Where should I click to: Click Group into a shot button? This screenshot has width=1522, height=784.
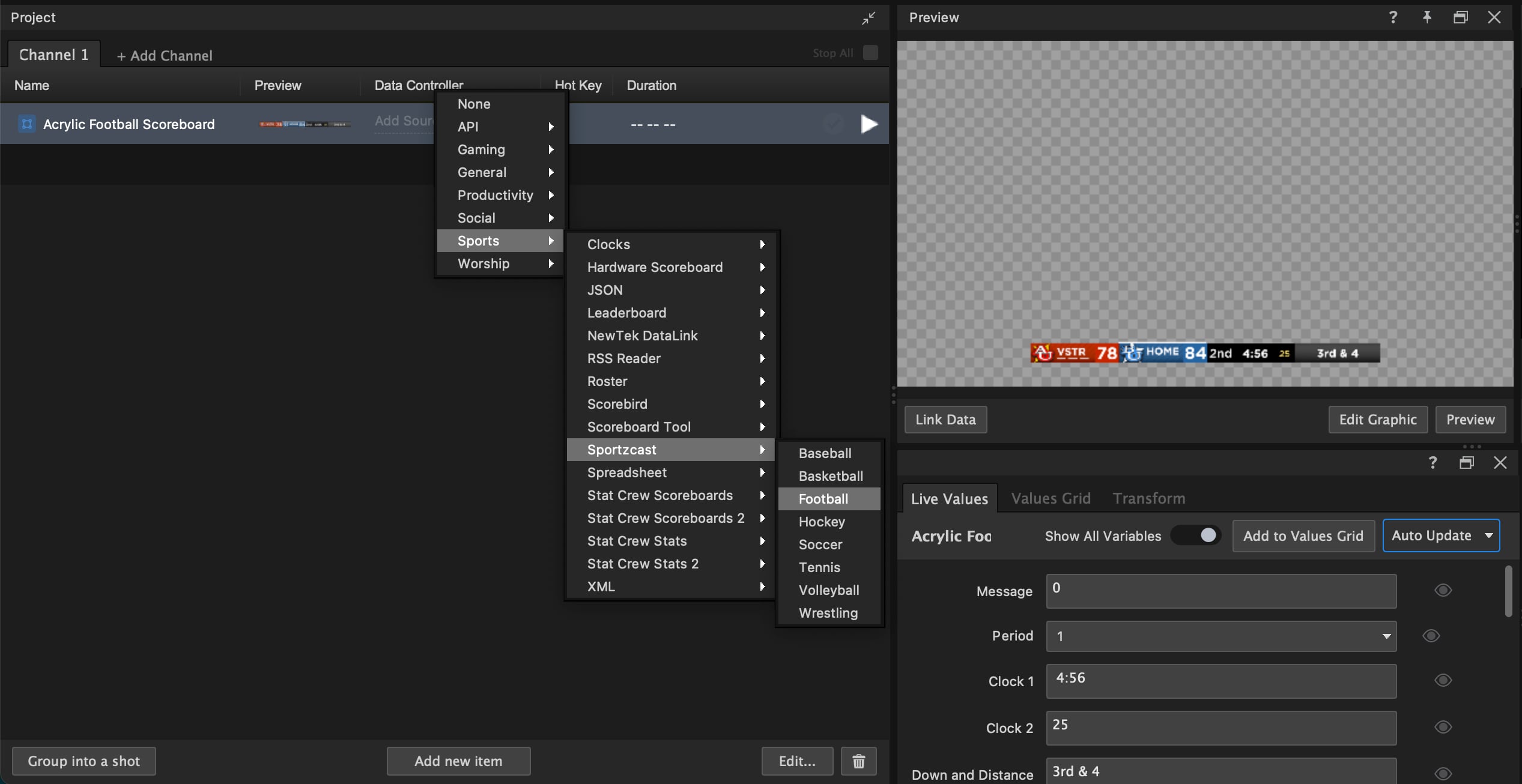(83, 761)
